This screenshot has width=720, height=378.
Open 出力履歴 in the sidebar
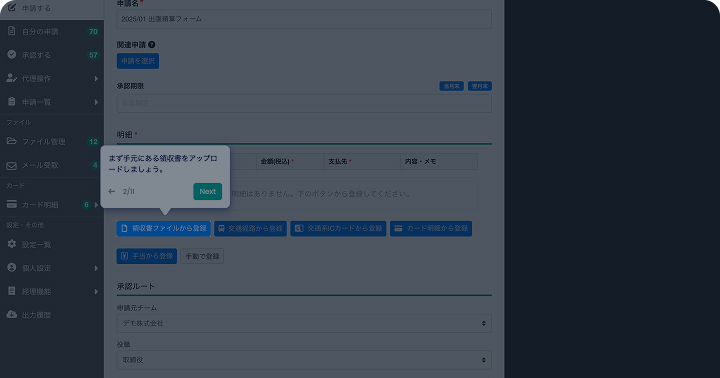tap(36, 315)
